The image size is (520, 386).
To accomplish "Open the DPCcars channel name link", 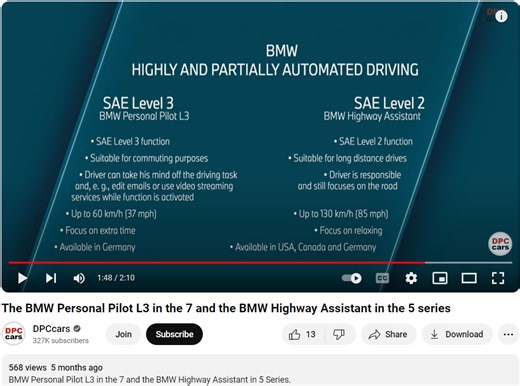I will 51,329.
